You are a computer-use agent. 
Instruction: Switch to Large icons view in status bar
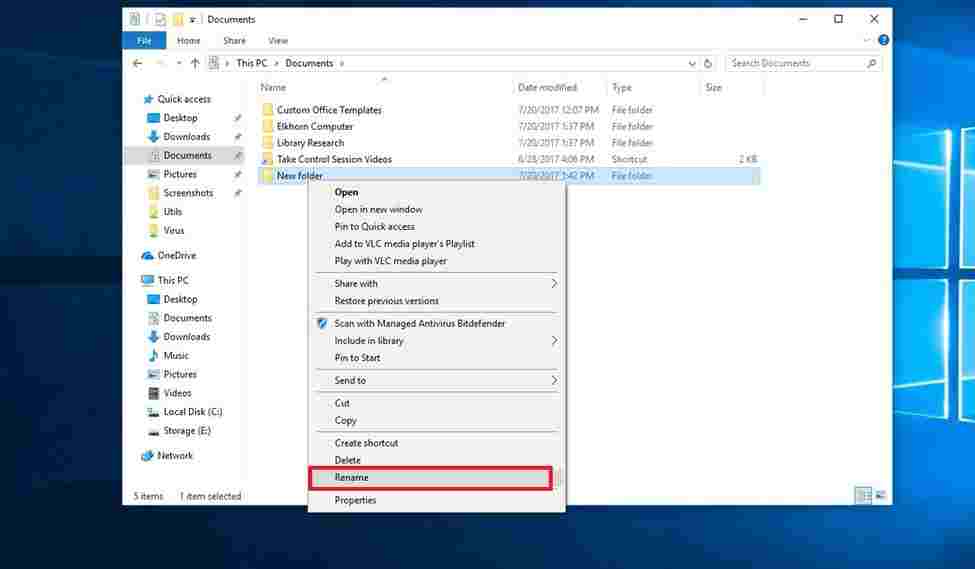(880, 496)
